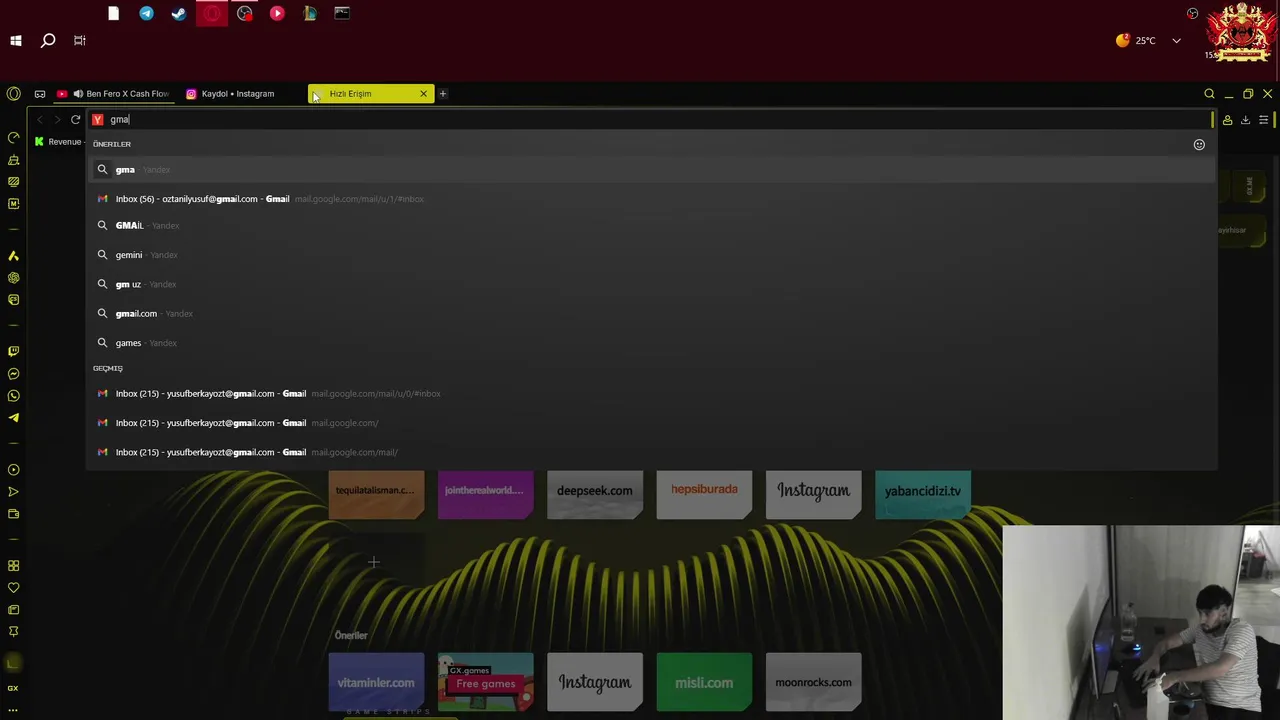Open Revenue bookmark in bookmarks bar

click(58, 142)
